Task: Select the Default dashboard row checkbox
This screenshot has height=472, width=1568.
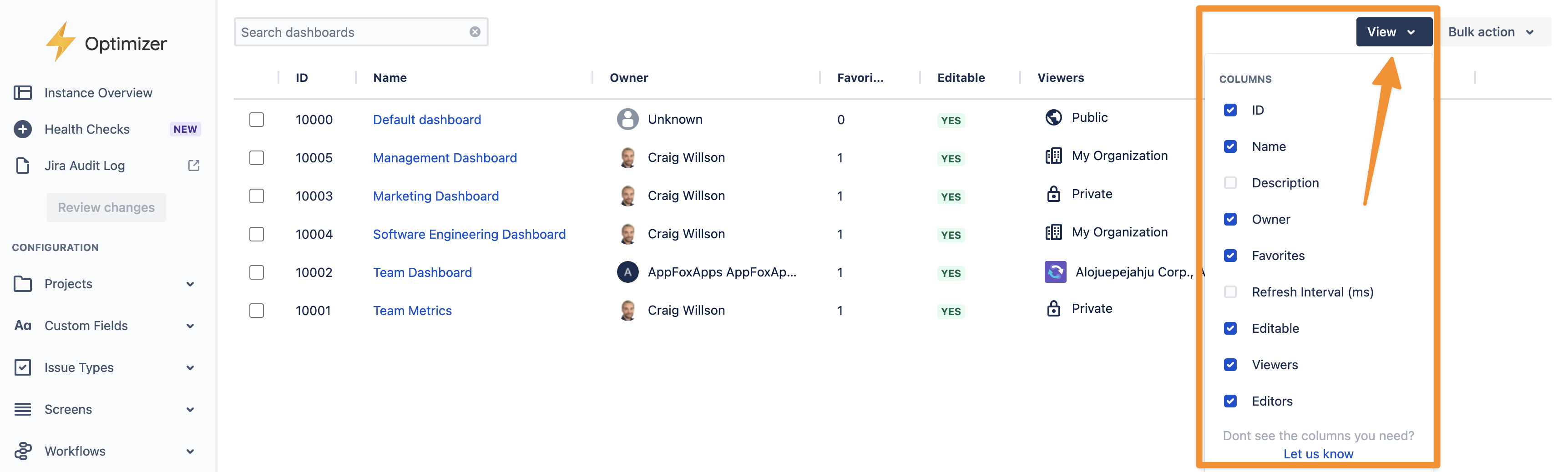Action: pos(257,120)
